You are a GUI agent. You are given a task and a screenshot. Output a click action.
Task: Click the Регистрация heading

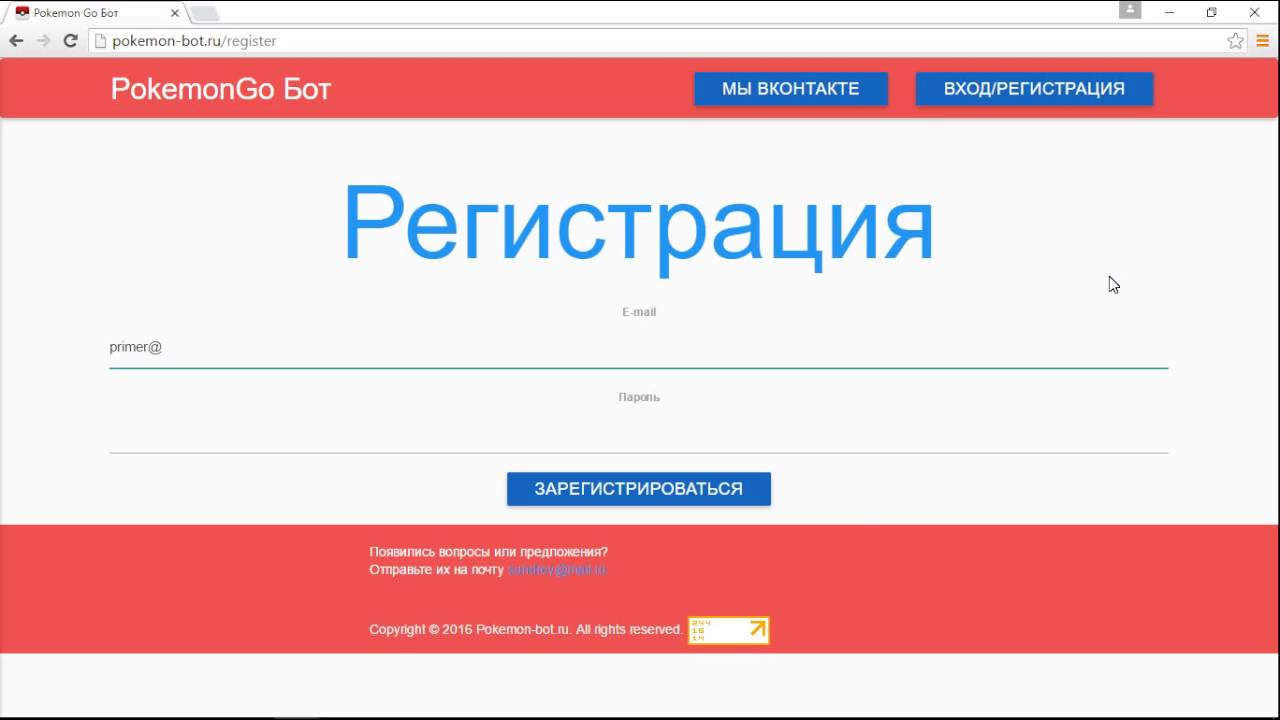pyautogui.click(x=639, y=226)
